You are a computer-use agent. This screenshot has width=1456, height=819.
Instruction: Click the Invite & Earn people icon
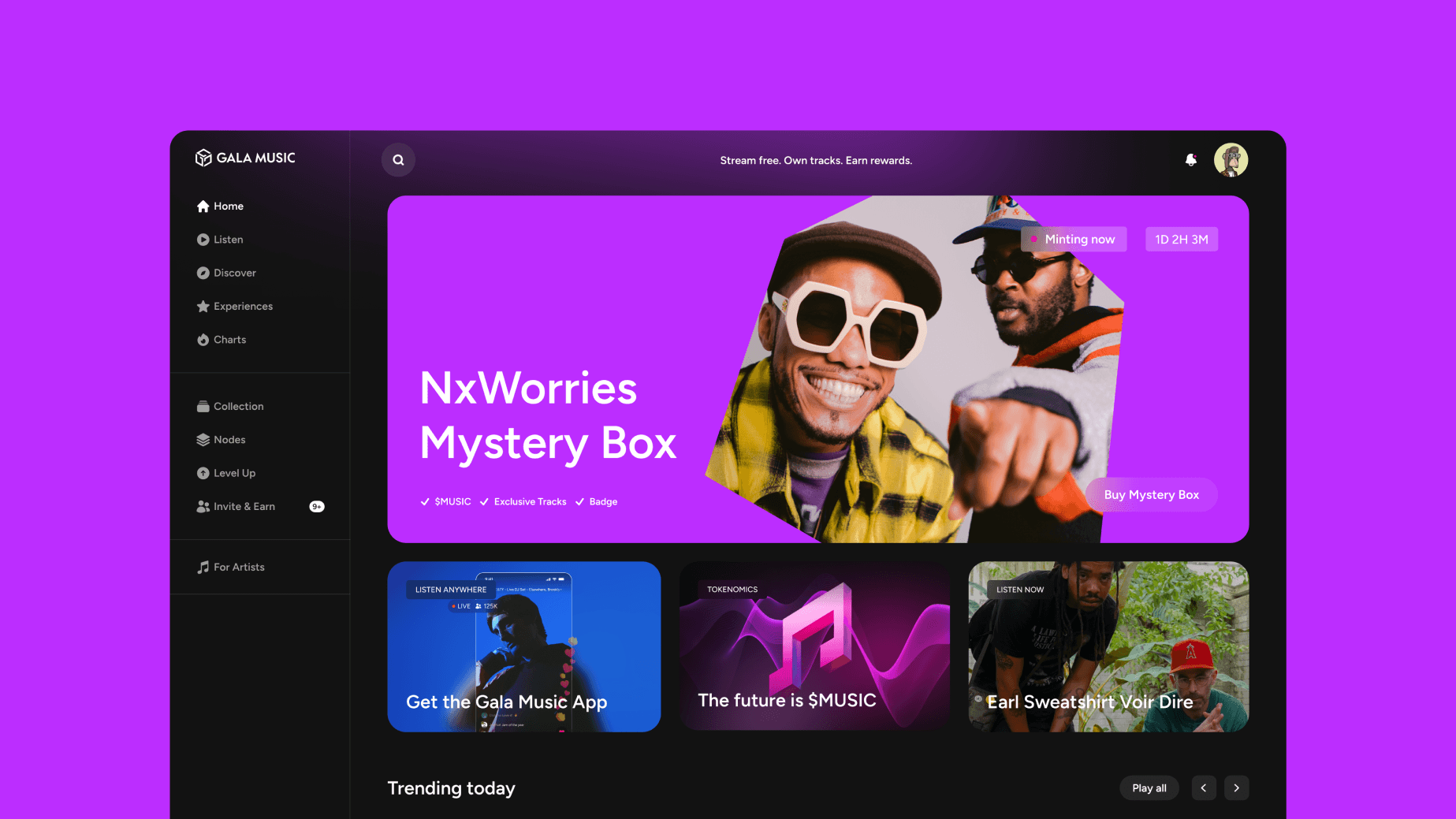tap(203, 507)
